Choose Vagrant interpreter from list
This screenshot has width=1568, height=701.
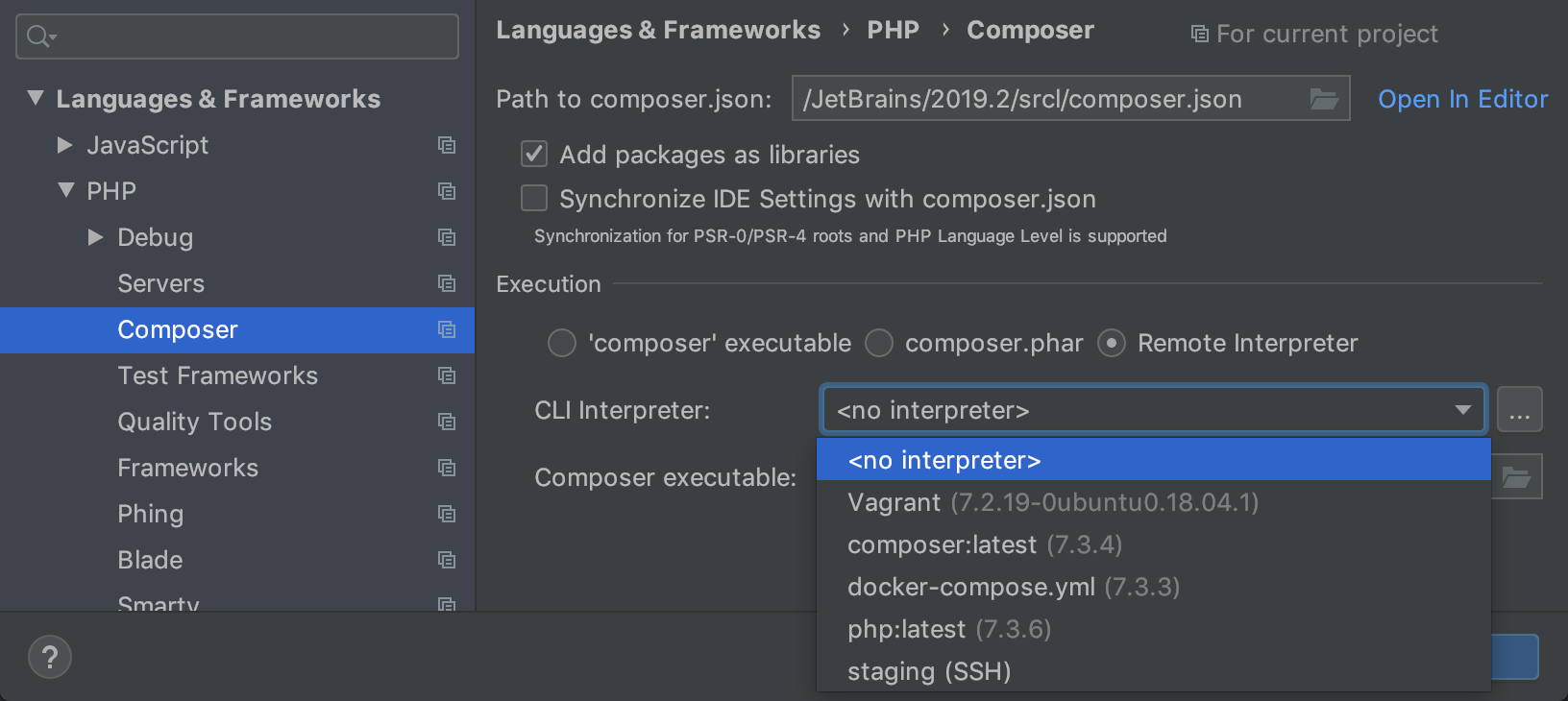(x=1154, y=502)
